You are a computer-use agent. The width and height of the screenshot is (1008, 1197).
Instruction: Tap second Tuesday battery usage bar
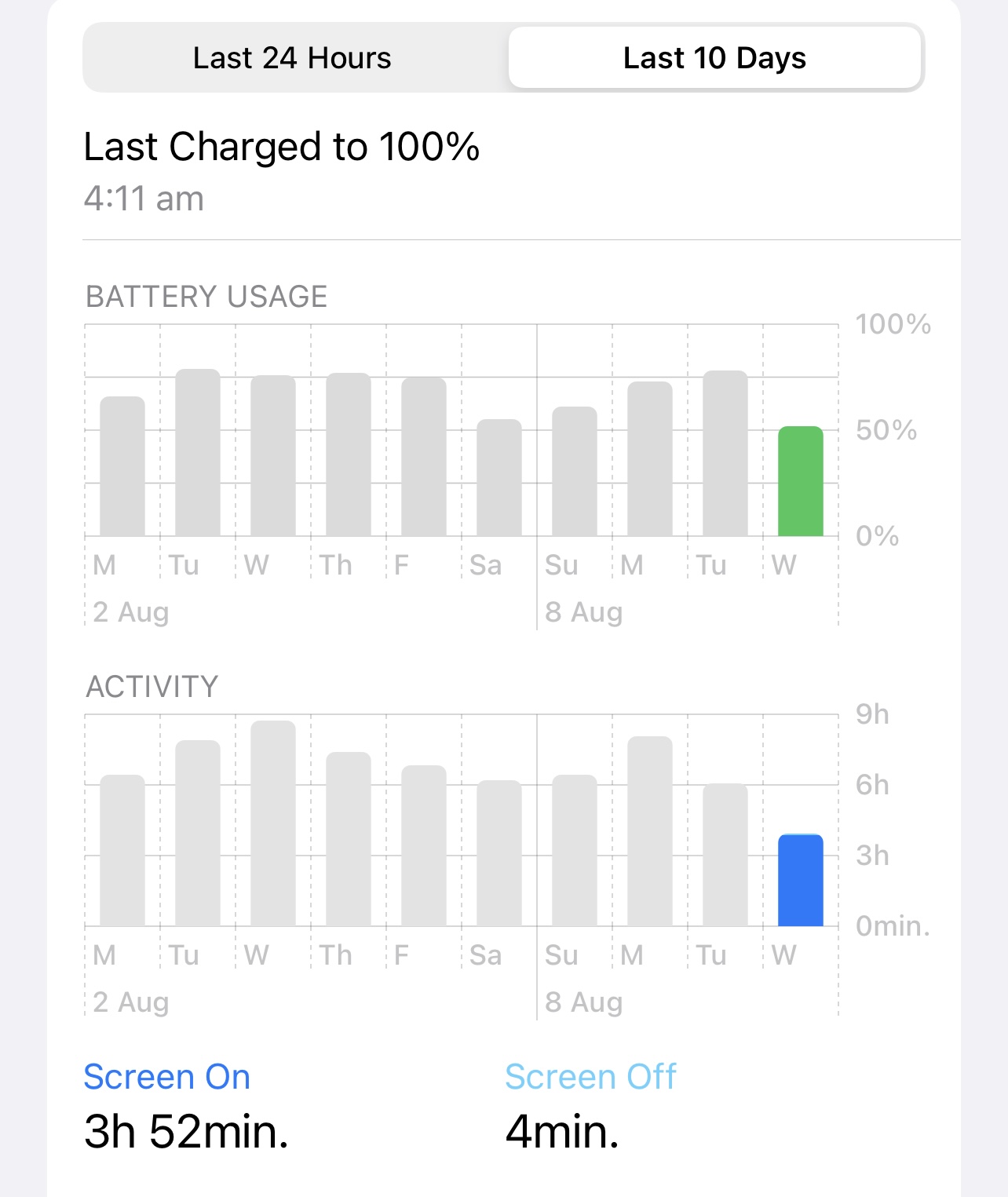[725, 454]
